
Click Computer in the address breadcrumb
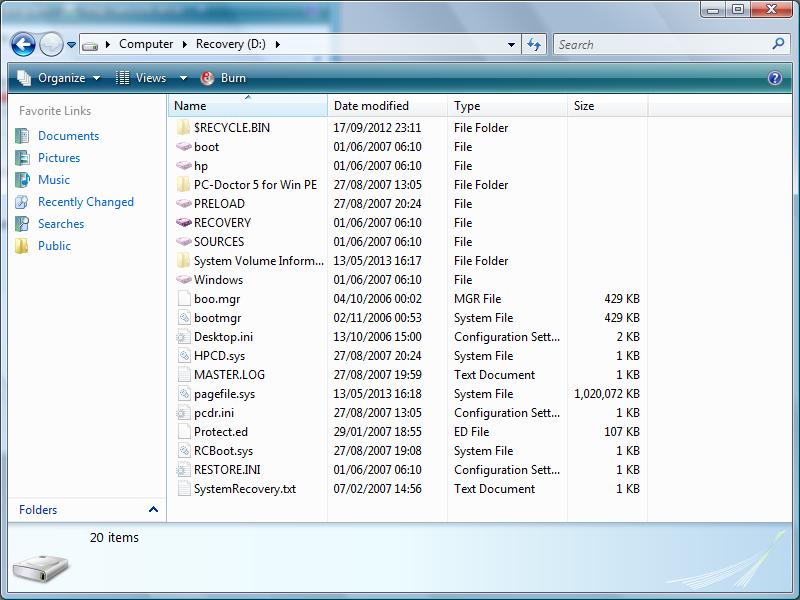click(x=146, y=44)
